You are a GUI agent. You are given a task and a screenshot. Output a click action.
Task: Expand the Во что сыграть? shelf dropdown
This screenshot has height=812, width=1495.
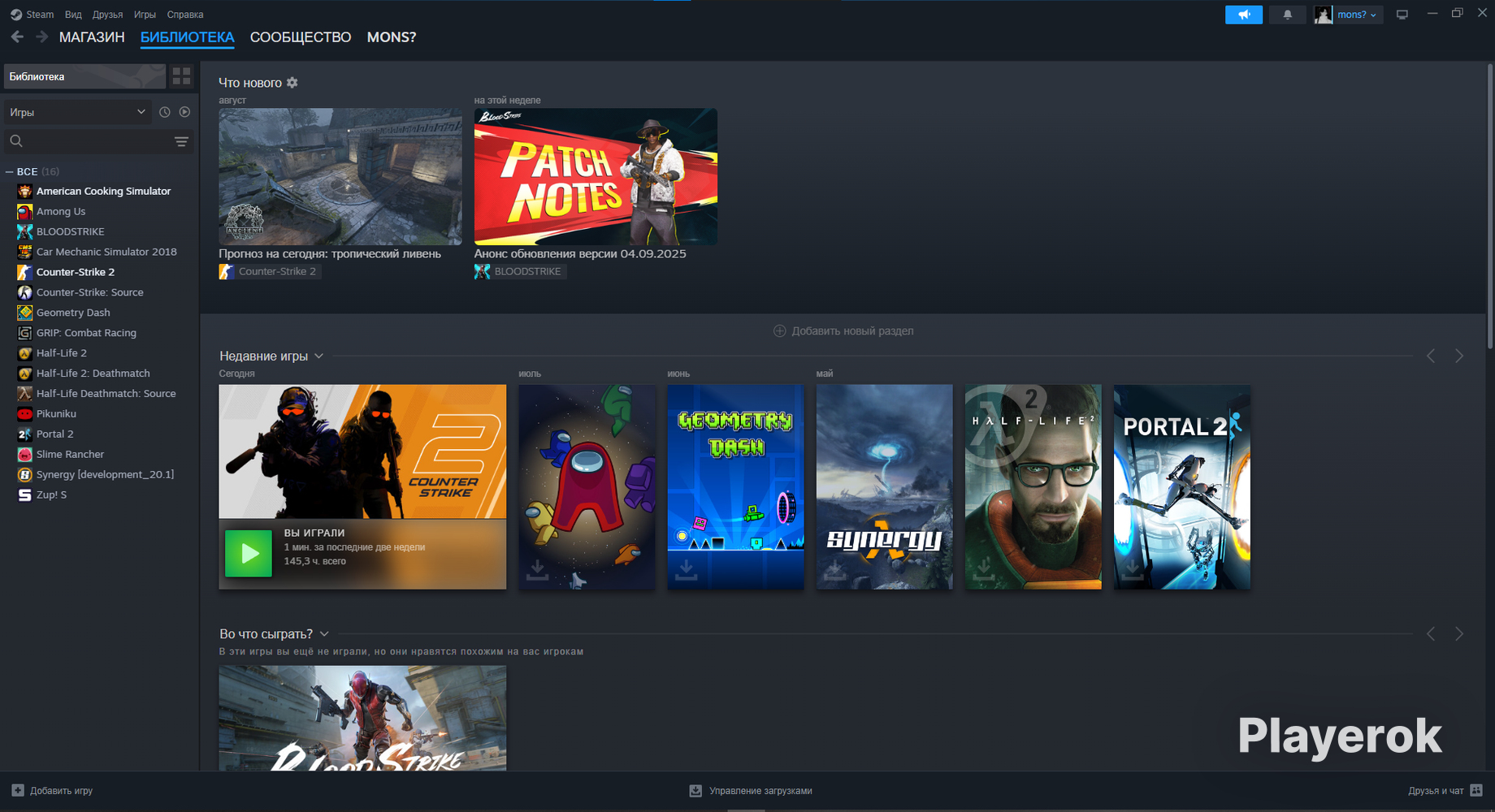[x=324, y=634]
